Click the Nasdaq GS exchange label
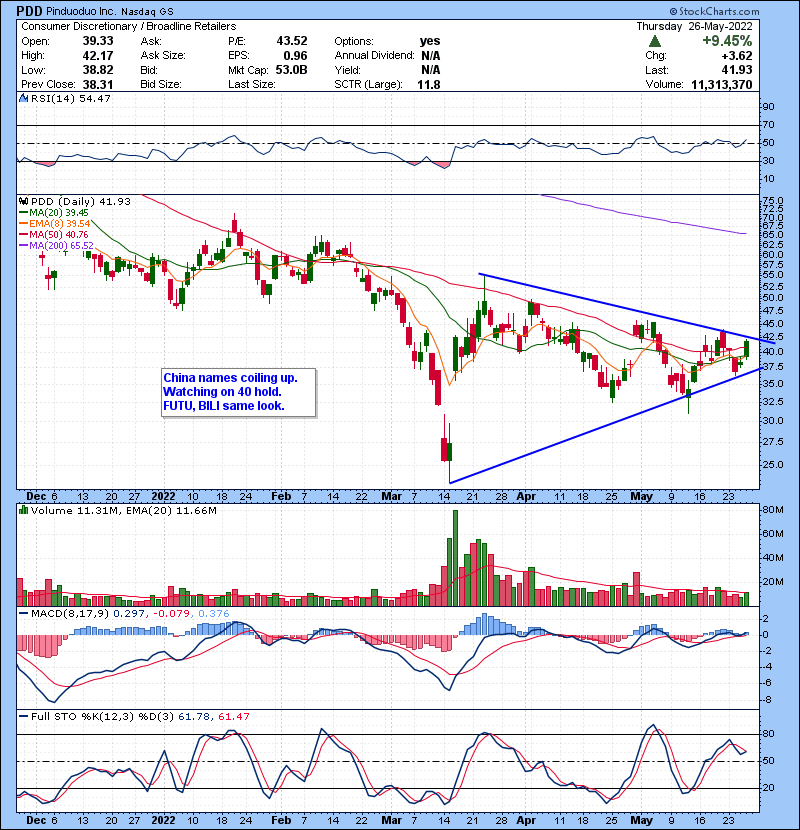 (147, 11)
